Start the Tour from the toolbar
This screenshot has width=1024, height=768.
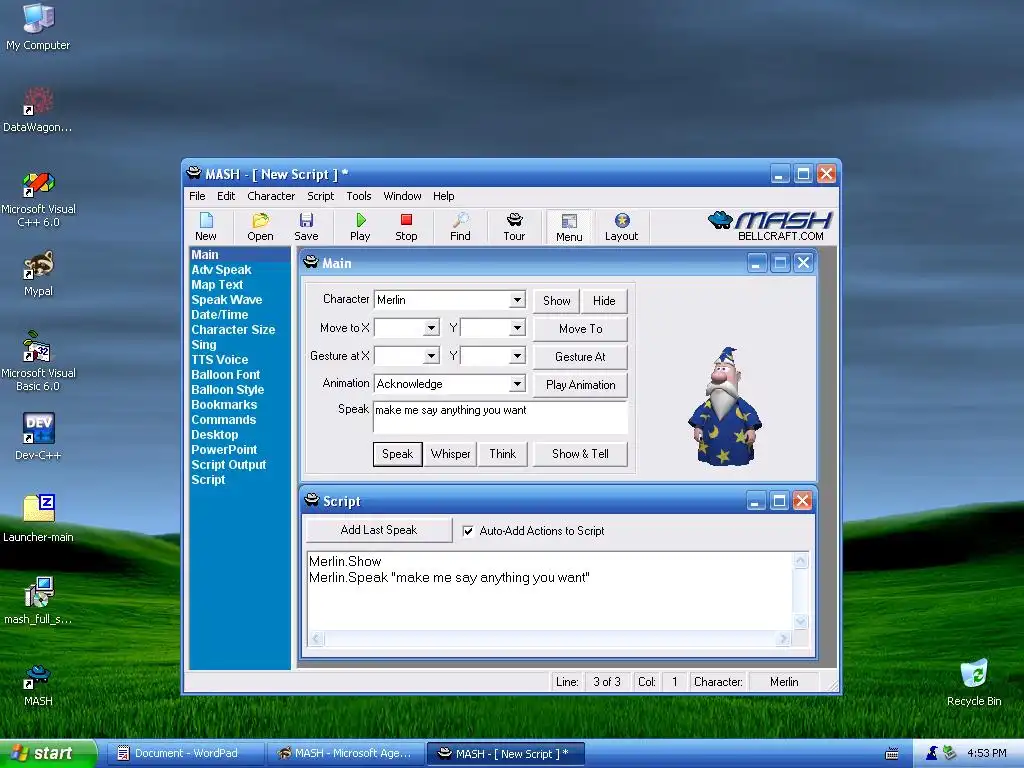514,227
